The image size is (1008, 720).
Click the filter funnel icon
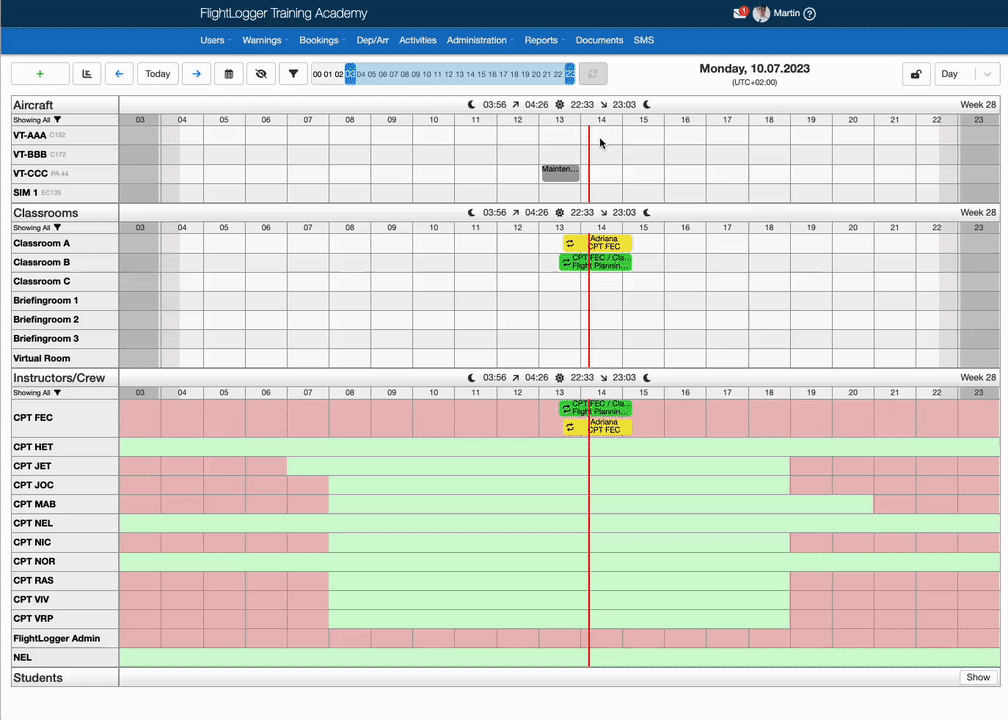click(x=292, y=74)
